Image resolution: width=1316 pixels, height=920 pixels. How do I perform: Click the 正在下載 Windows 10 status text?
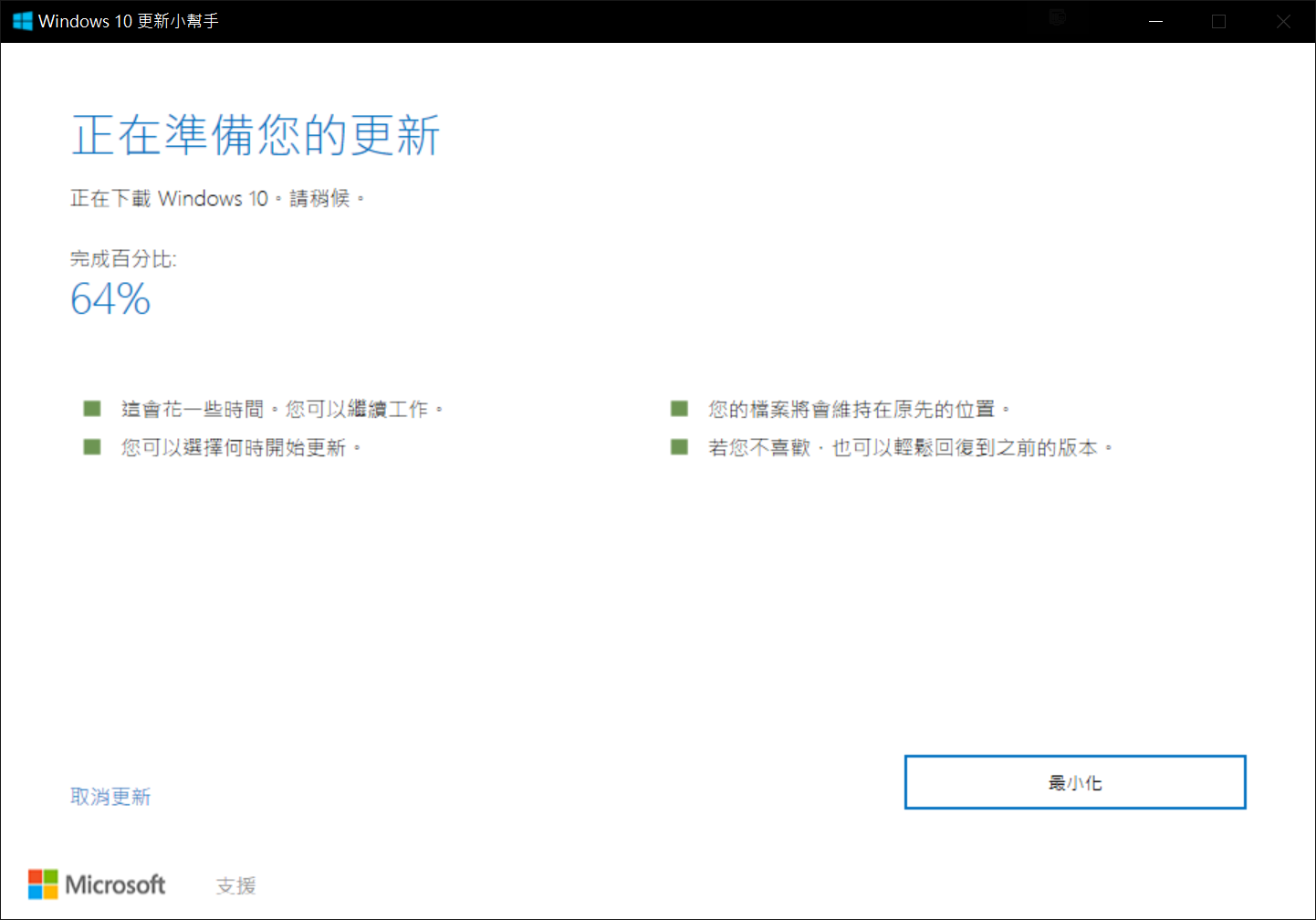216,198
